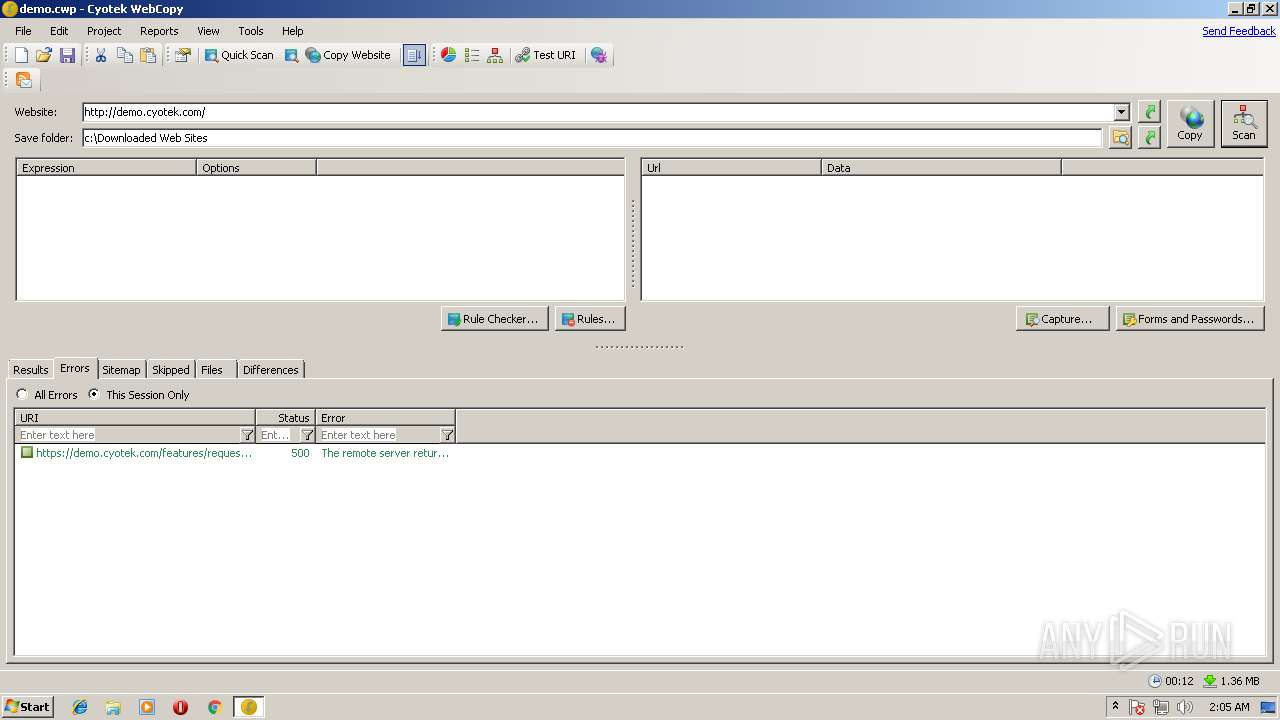The image size is (1280, 720).
Task: Click Test URI in the toolbar
Action: point(546,55)
